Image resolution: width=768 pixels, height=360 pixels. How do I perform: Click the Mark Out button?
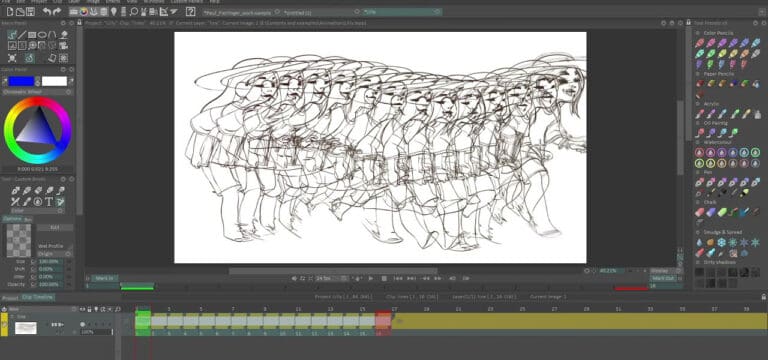point(663,278)
